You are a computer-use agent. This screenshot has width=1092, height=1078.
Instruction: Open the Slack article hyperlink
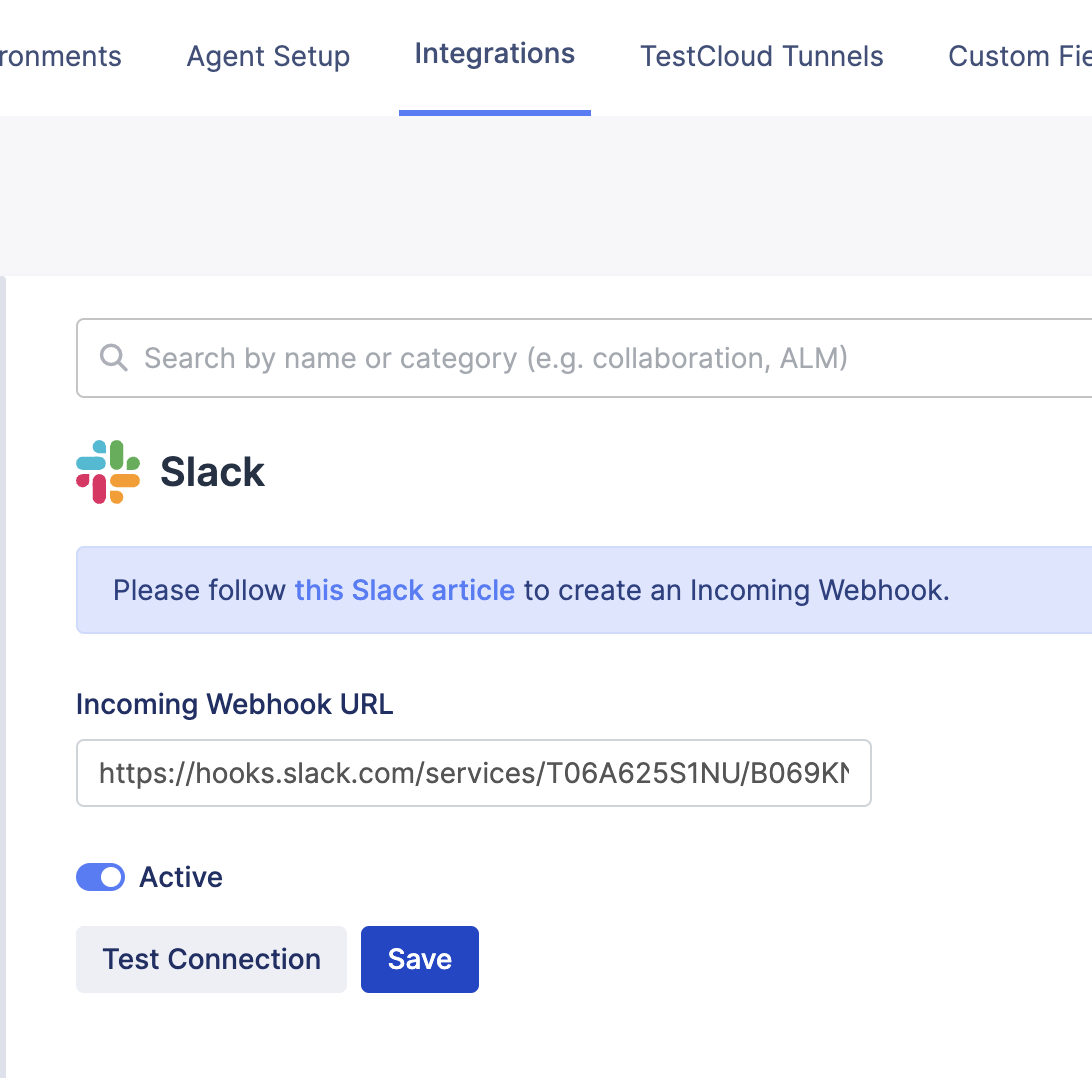tap(404, 590)
